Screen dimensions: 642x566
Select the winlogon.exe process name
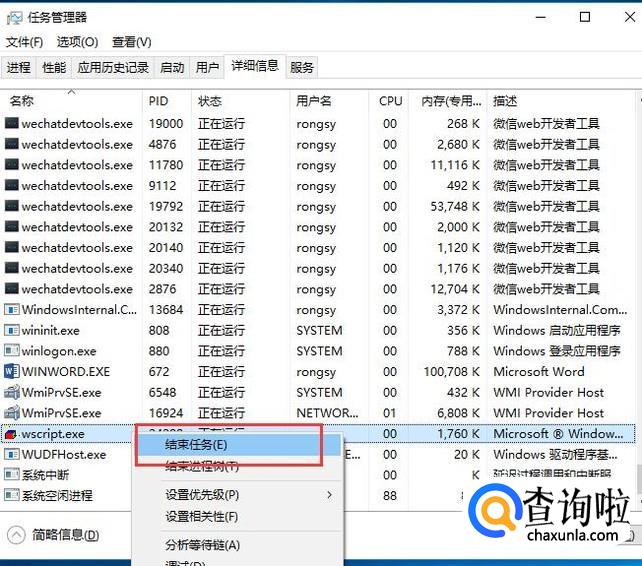(59, 351)
